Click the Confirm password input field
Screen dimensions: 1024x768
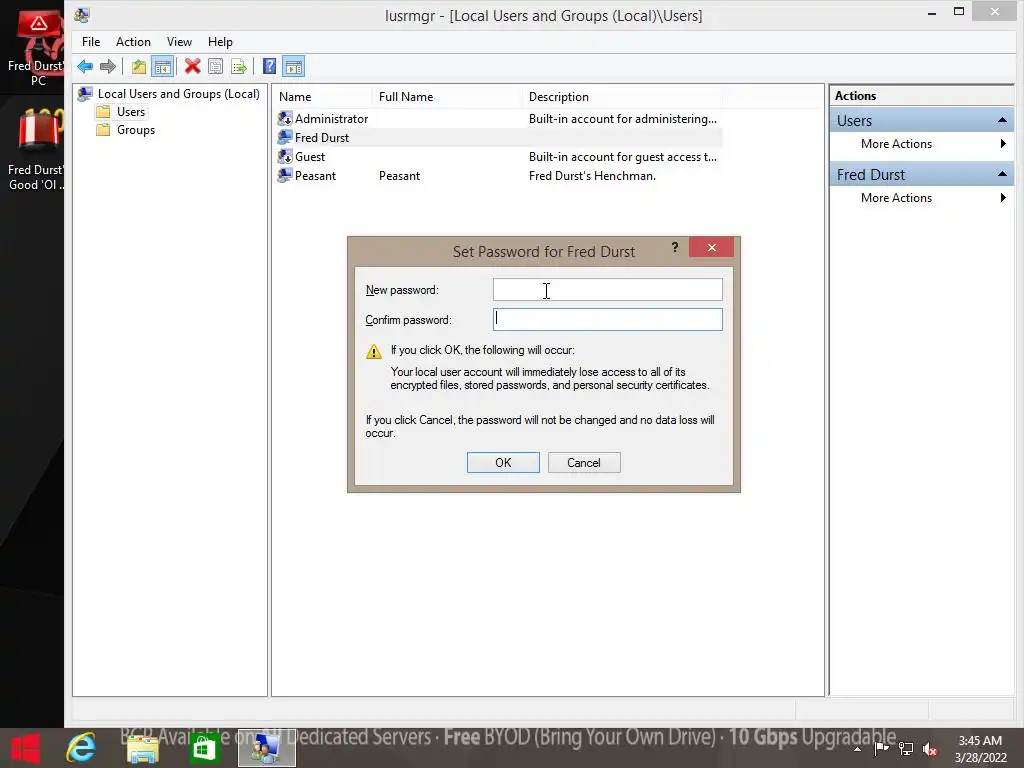[607, 319]
